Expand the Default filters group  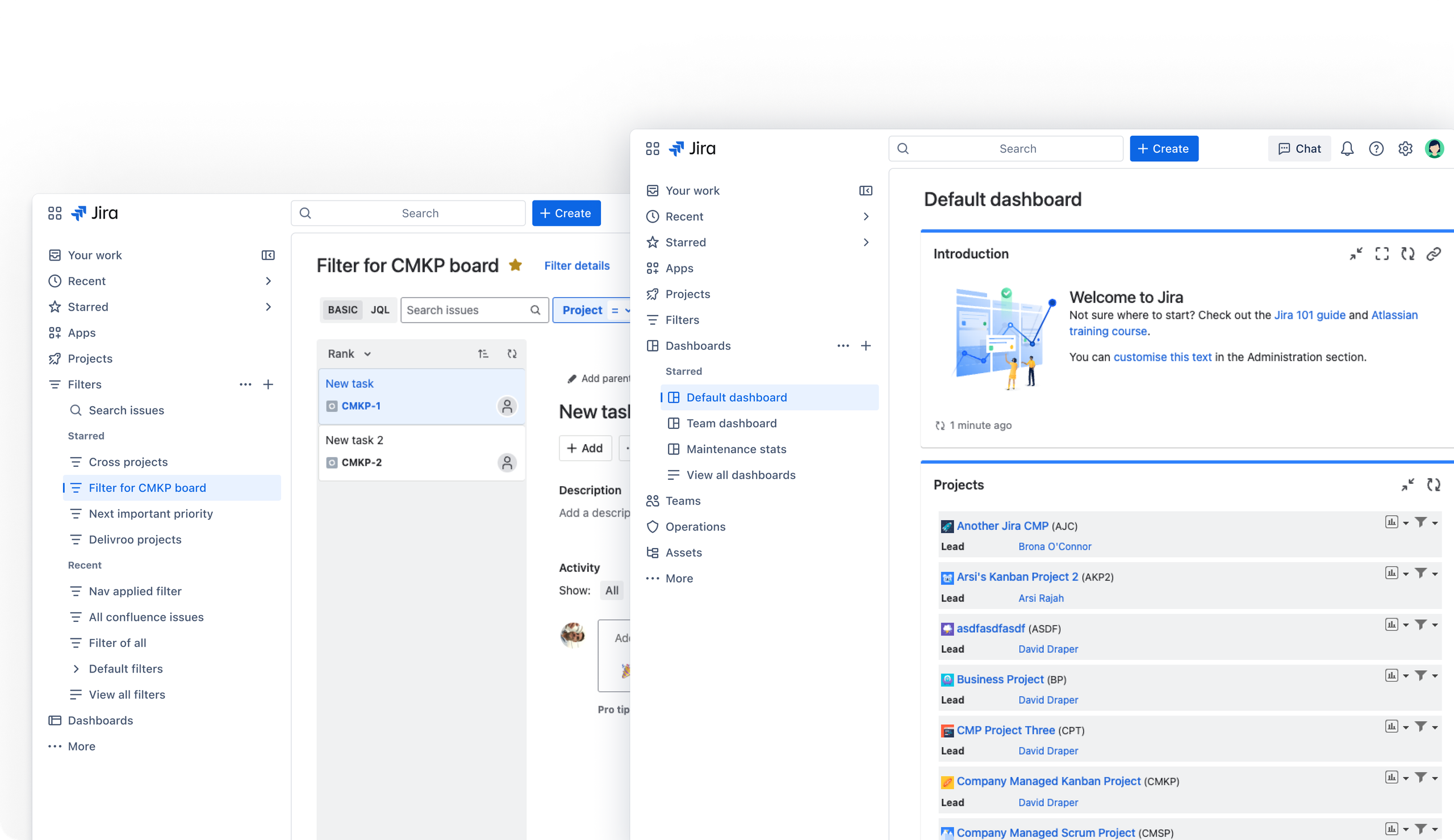tap(76, 669)
